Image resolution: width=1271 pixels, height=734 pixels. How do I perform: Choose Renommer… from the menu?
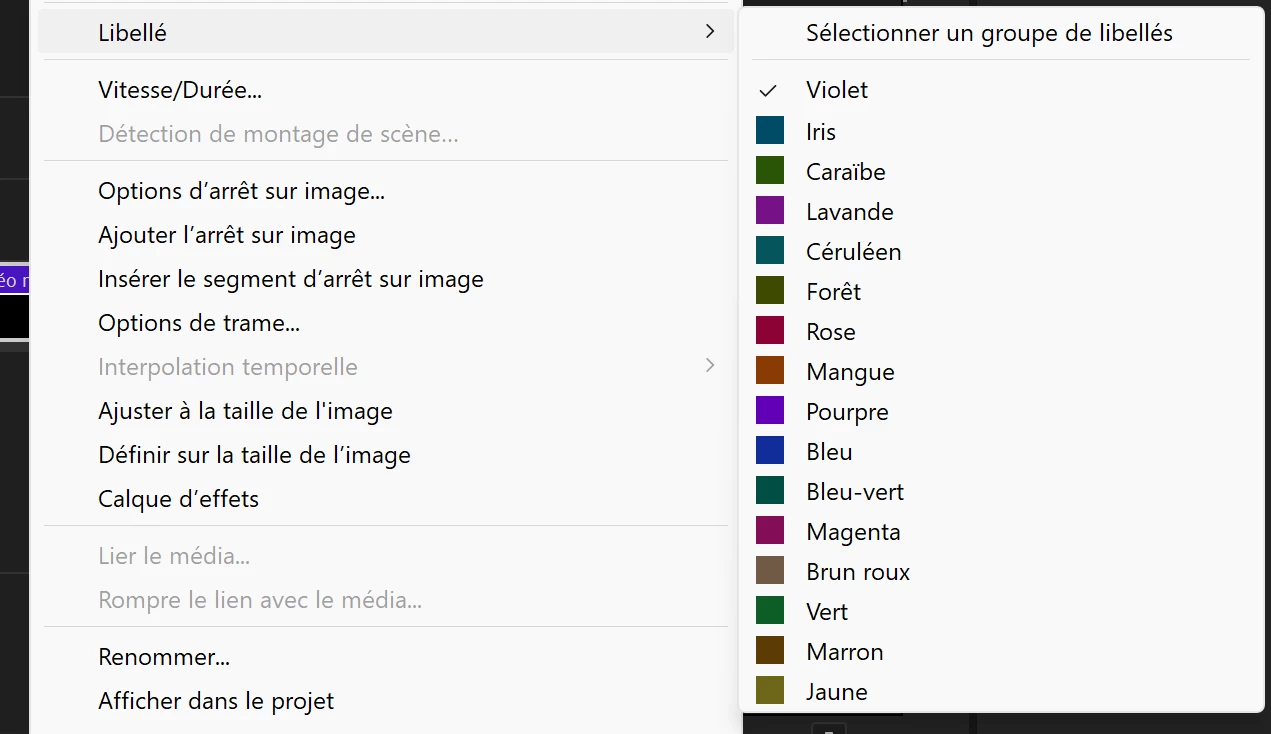[164, 658]
